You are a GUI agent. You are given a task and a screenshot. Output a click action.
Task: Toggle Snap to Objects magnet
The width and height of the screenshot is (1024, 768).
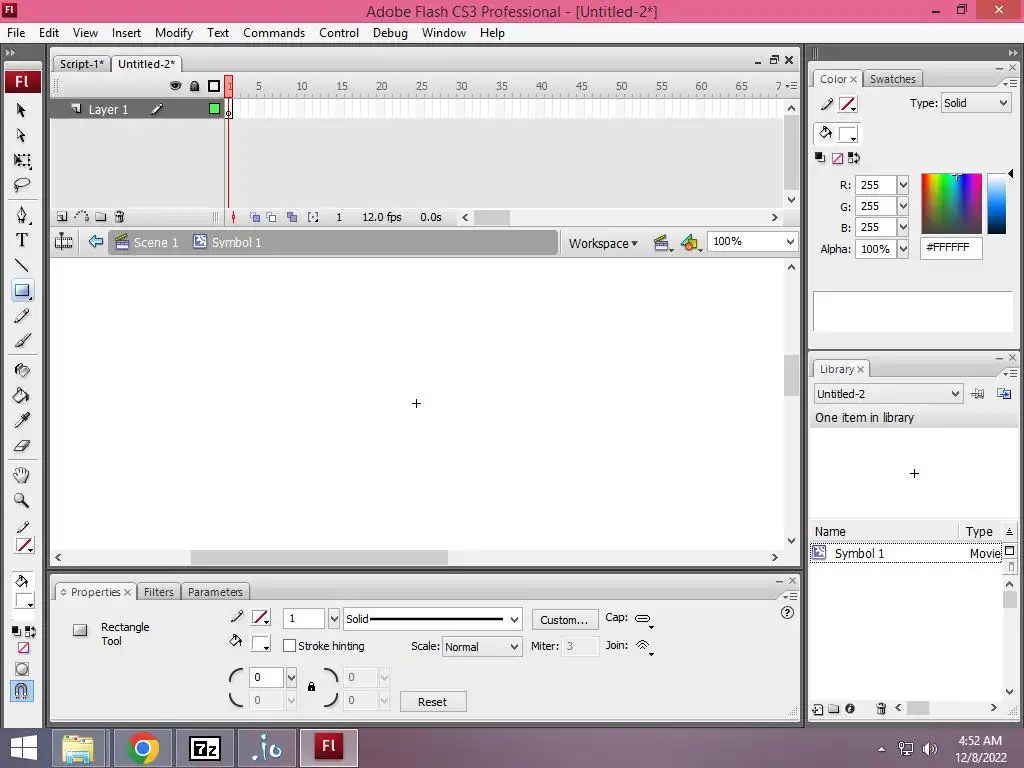pos(22,691)
